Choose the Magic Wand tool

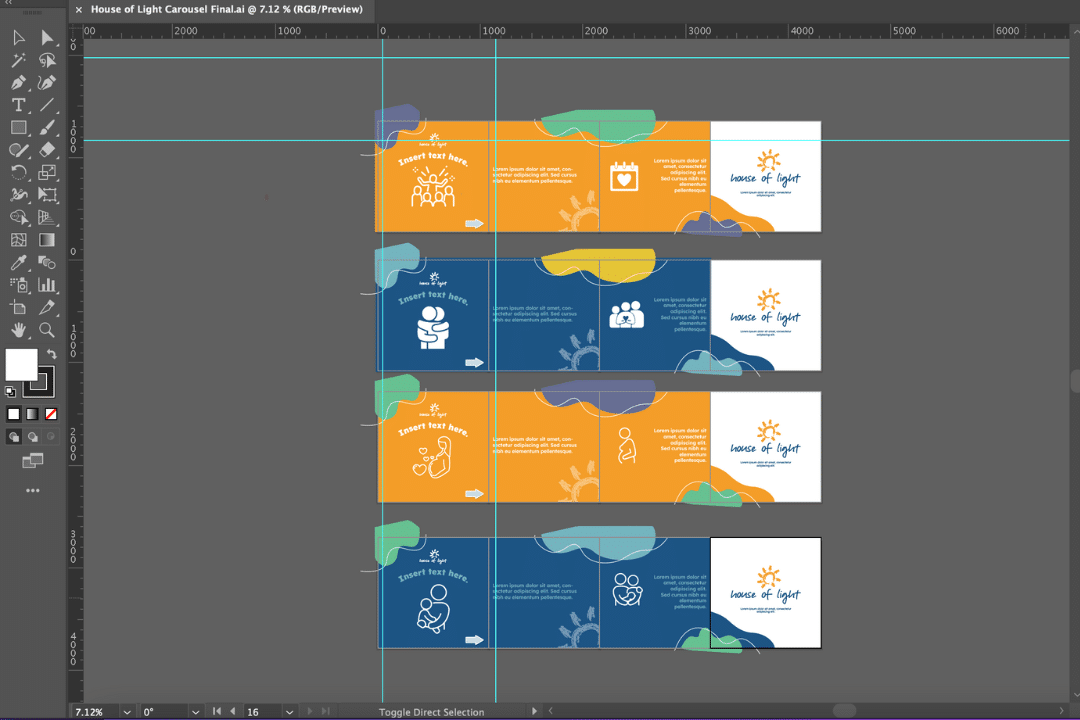pos(18,61)
